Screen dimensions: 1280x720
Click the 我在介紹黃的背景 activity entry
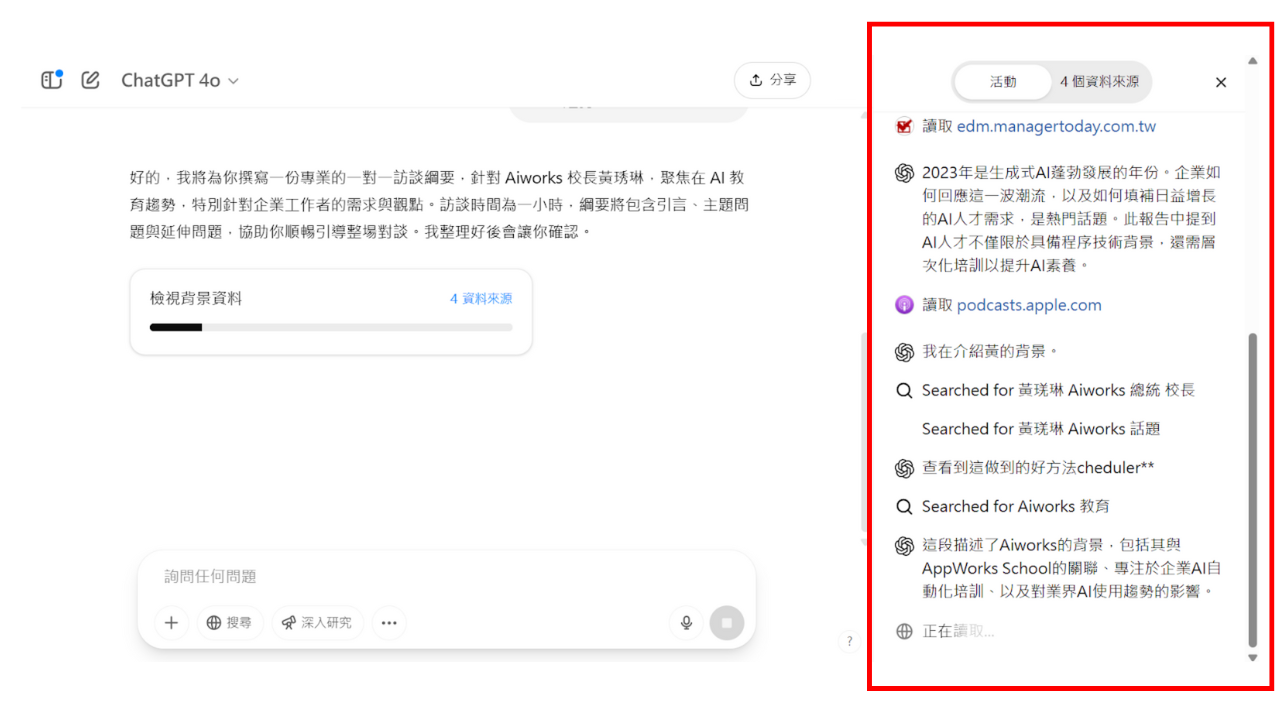pos(990,351)
